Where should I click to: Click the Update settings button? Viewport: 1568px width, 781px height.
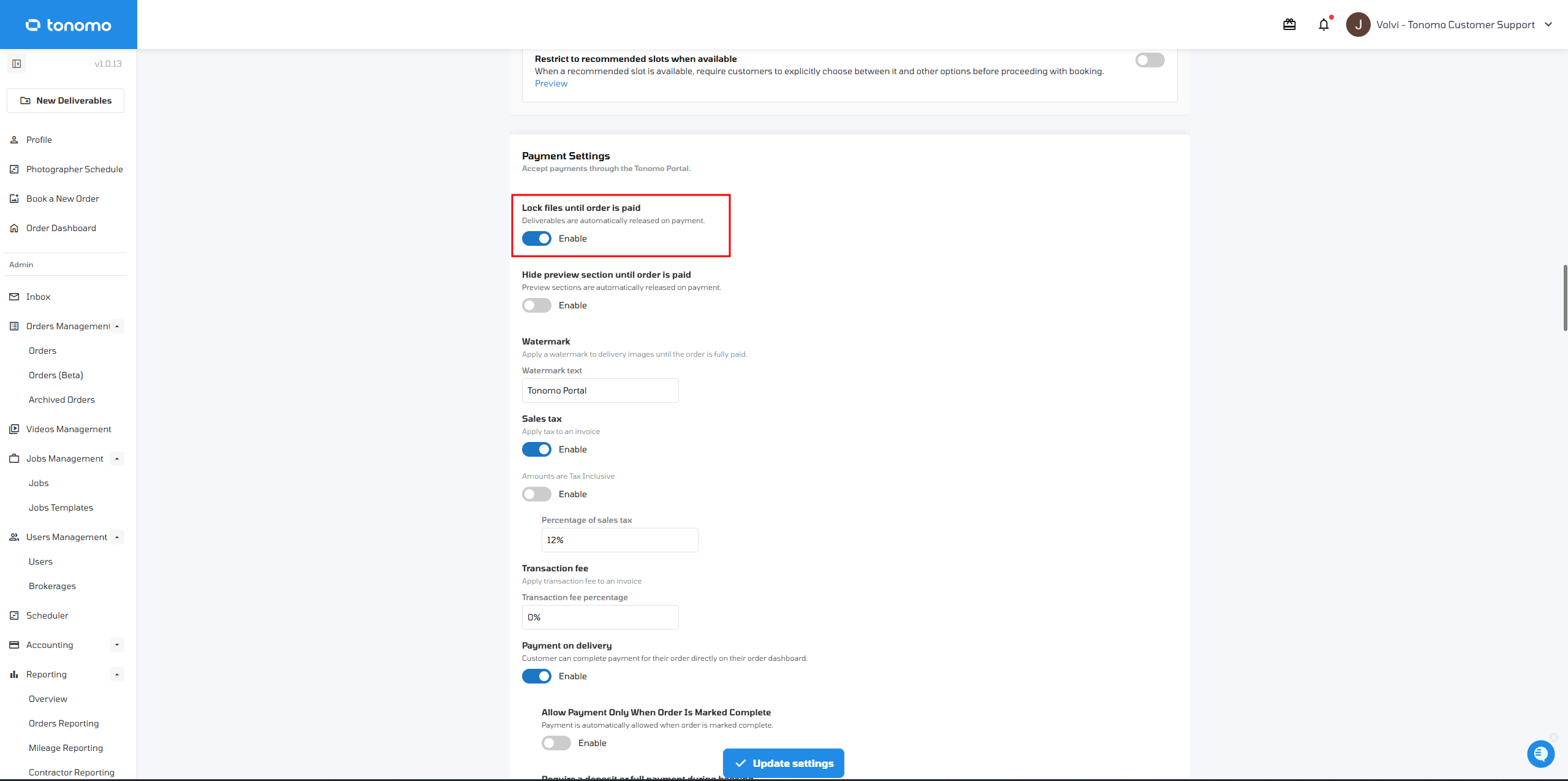click(x=783, y=763)
